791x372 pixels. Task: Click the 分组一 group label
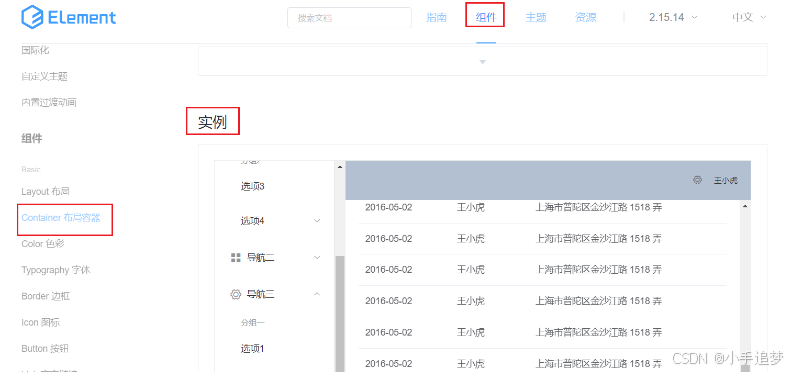pos(253,323)
